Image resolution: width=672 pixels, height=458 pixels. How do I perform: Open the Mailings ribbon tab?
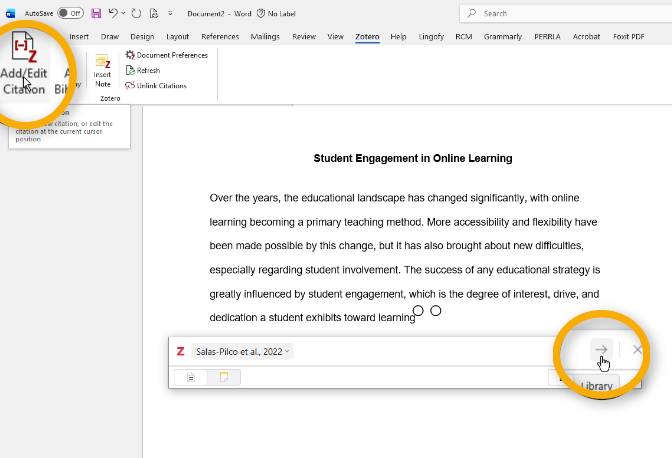click(x=265, y=36)
